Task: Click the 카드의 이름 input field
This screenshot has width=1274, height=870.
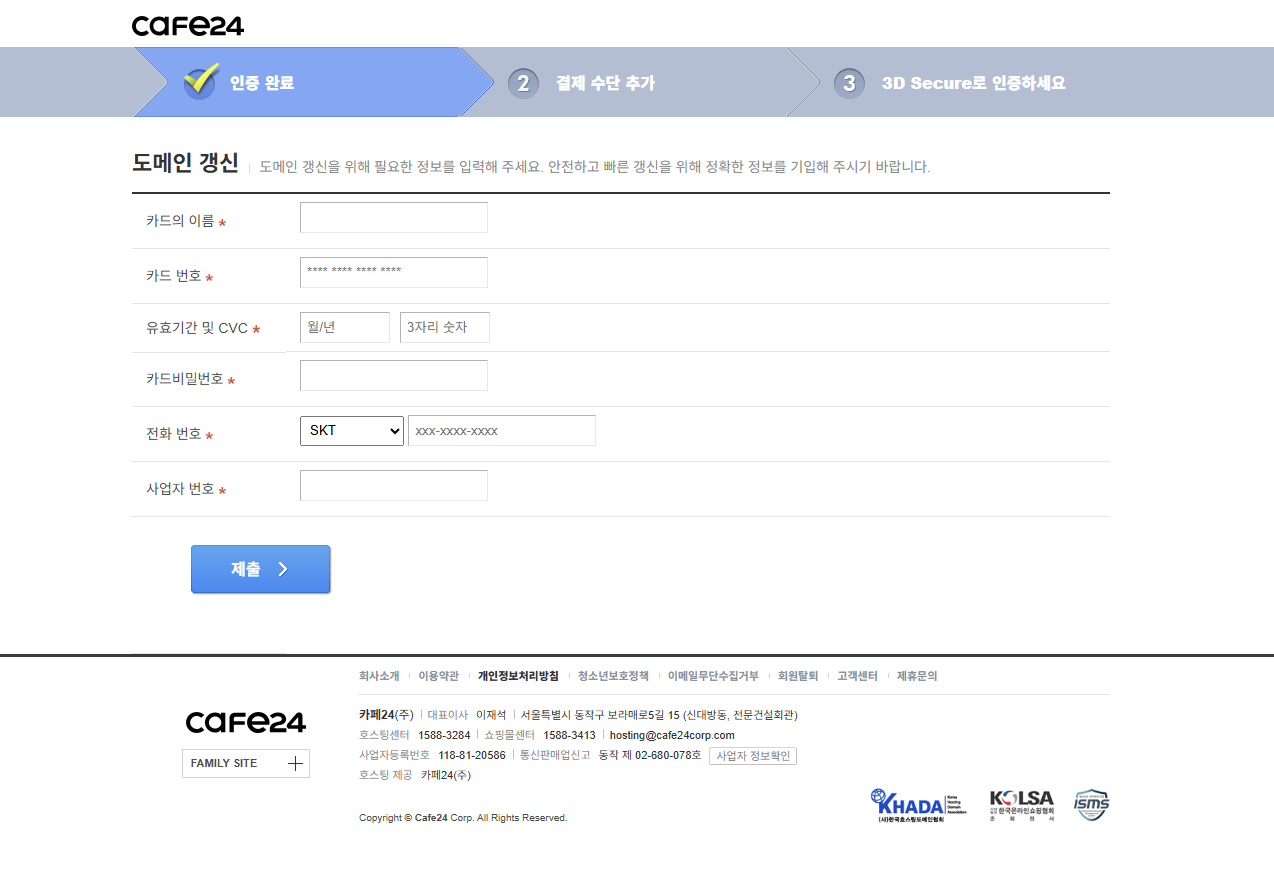Action: [393, 217]
